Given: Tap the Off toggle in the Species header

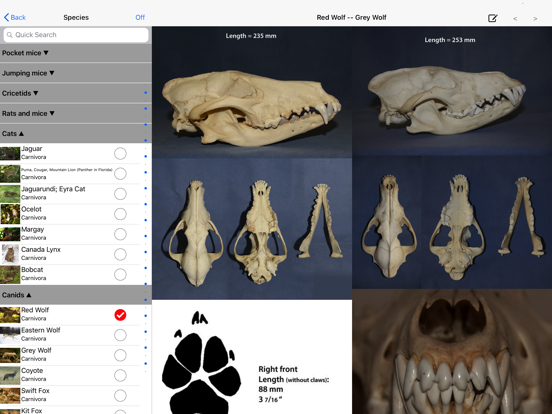Looking at the screenshot, I should click(140, 17).
